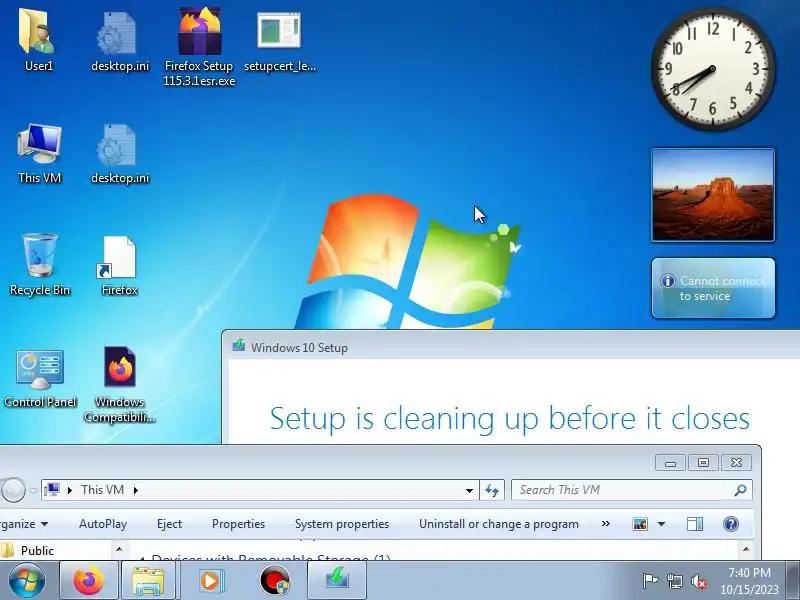Click navigation pane scroll-up arrow

point(119,549)
